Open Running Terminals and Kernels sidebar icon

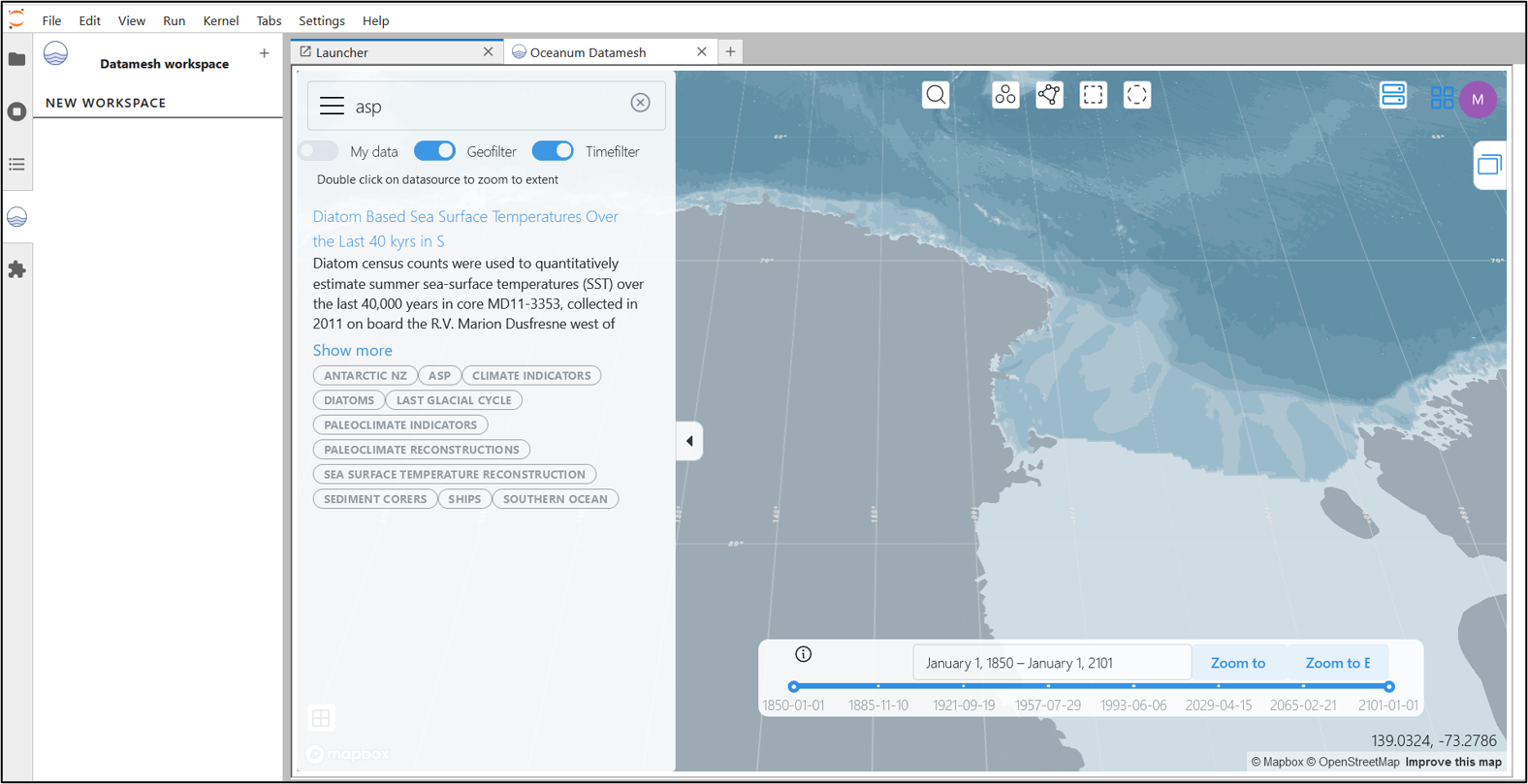click(16, 111)
